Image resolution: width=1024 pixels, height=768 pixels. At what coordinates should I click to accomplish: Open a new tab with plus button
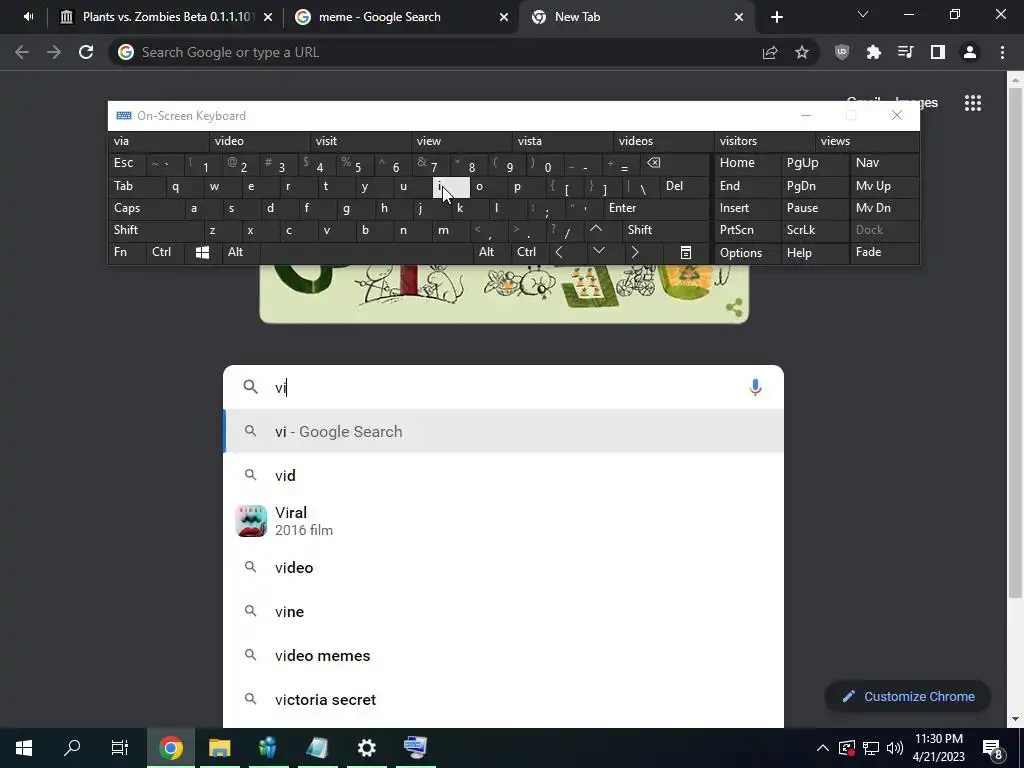[x=776, y=17]
